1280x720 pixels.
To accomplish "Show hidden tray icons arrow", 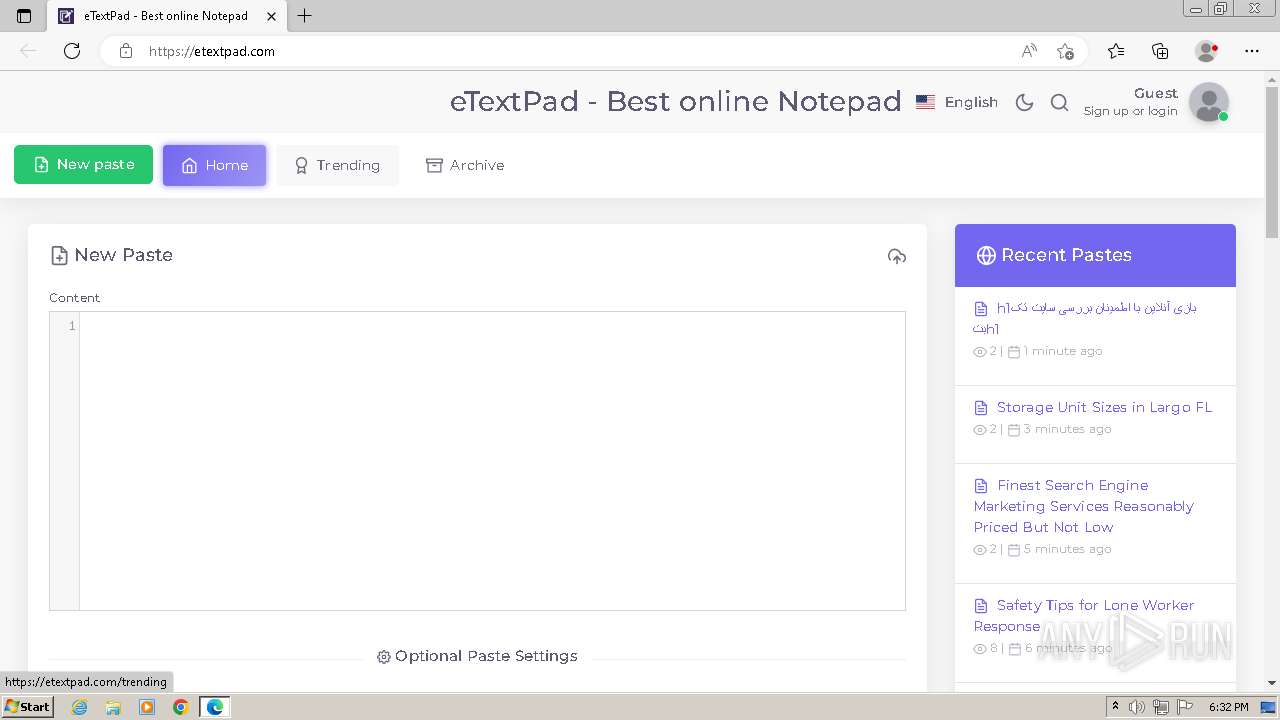I will 1115,707.
